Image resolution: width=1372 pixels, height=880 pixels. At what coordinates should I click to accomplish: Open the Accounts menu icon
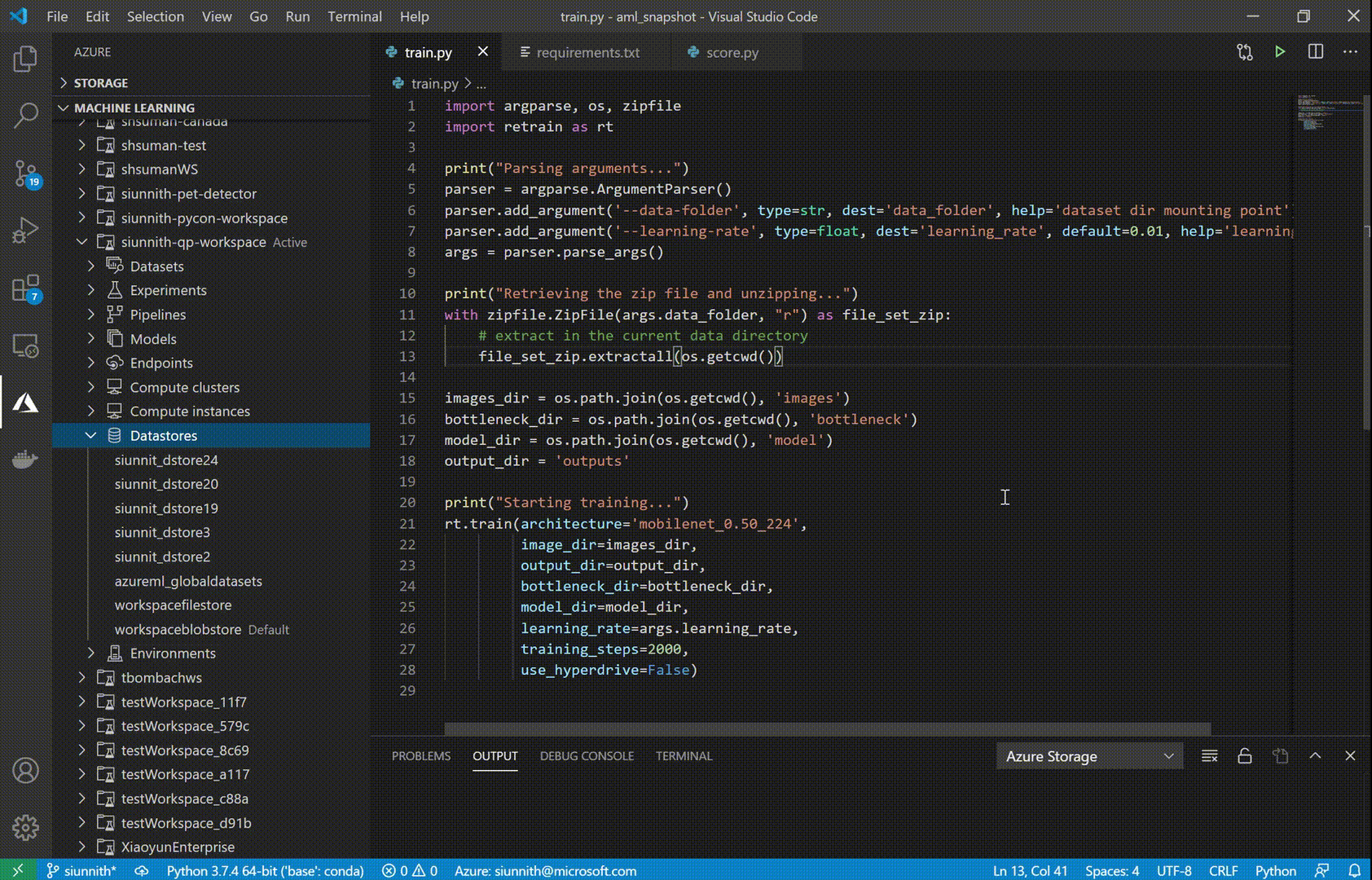pyautogui.click(x=25, y=770)
